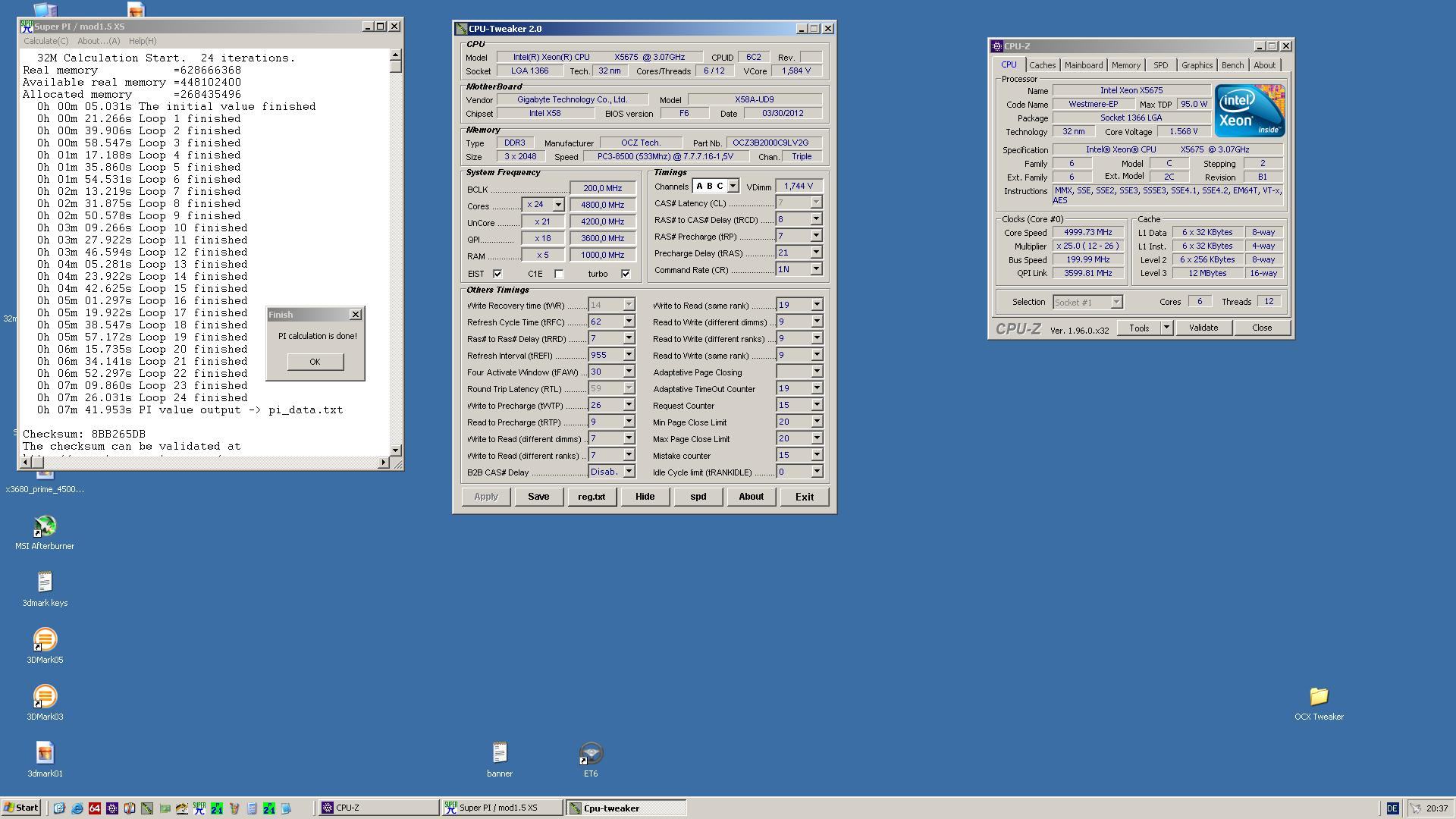Click the Super PI title bar icon

click(27, 27)
